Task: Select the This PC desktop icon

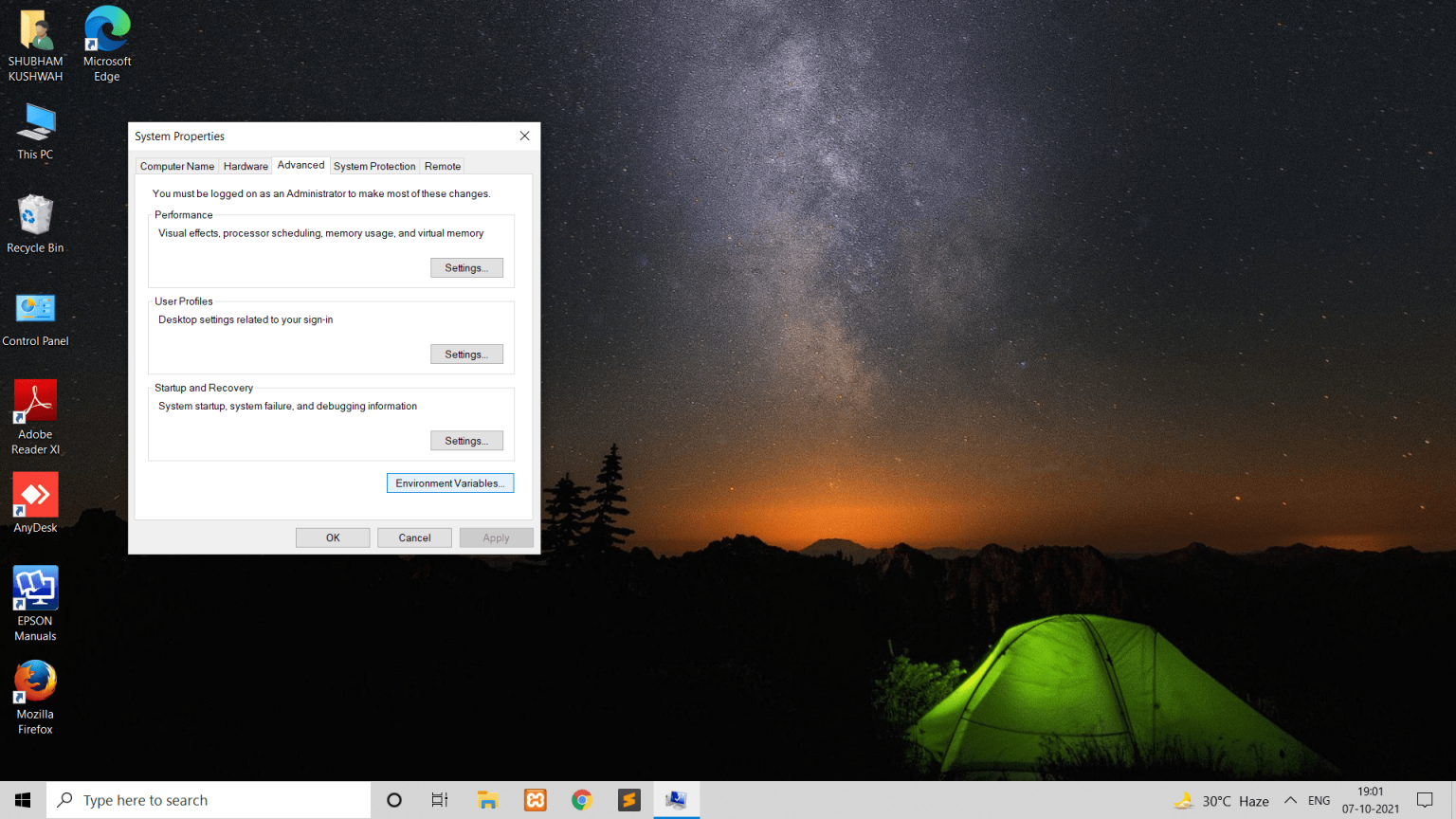Action: [x=35, y=132]
